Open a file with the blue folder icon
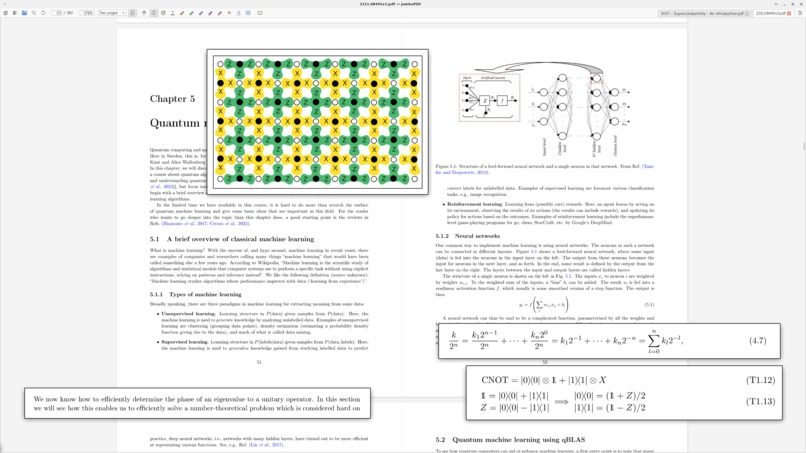This screenshot has width=806, height=453. click(24, 13)
